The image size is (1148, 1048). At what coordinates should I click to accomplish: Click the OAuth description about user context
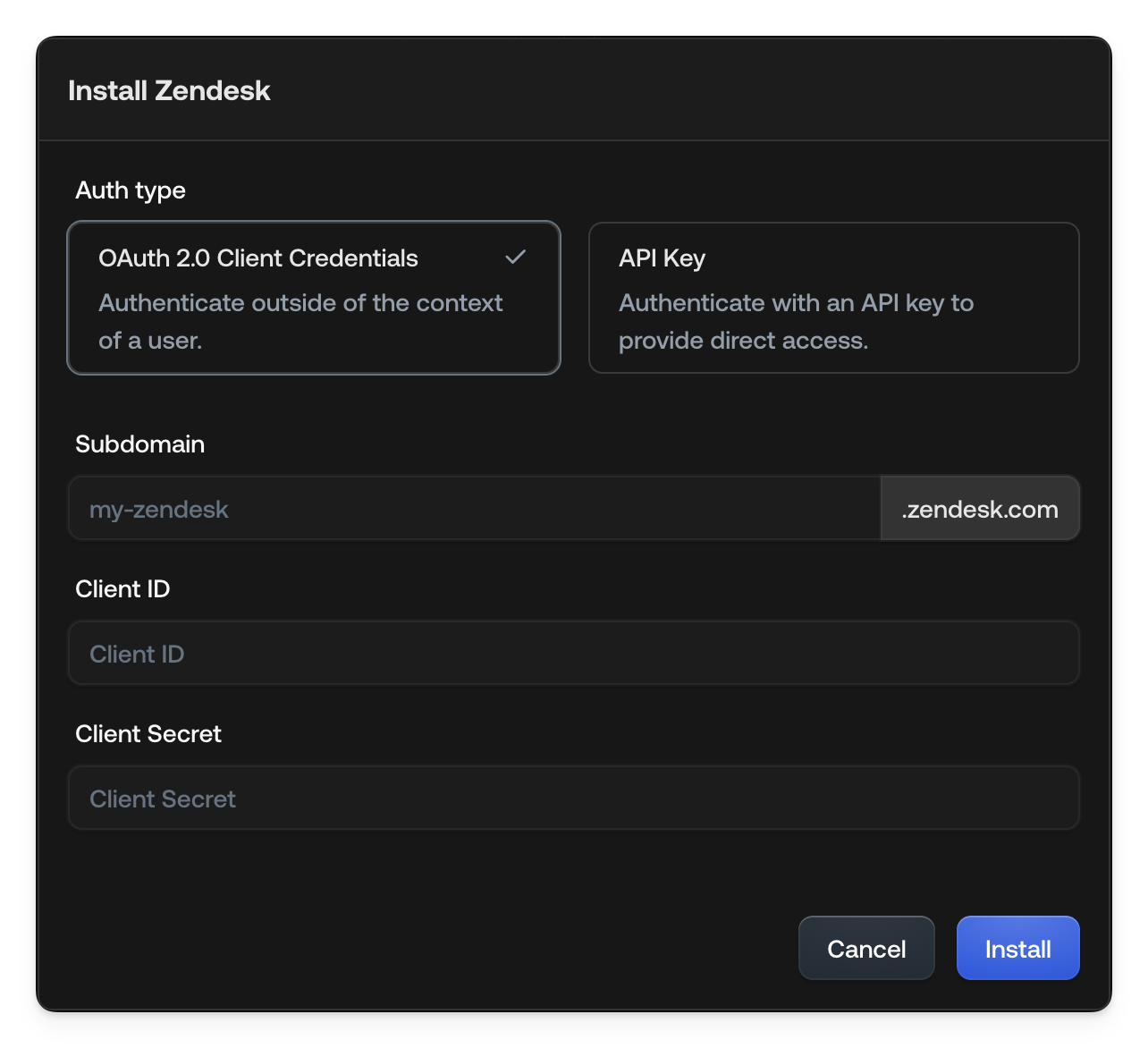click(300, 321)
